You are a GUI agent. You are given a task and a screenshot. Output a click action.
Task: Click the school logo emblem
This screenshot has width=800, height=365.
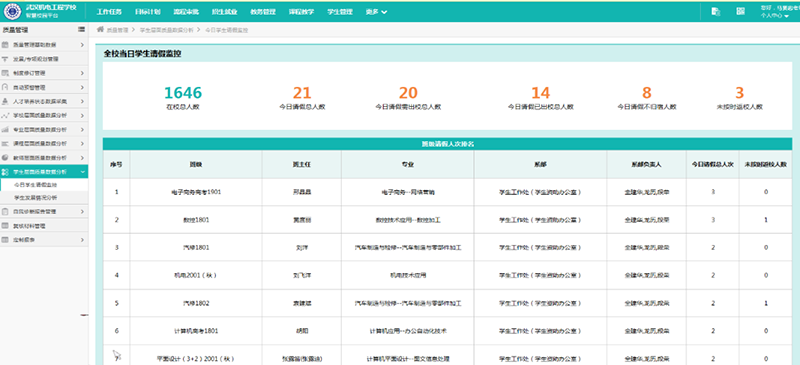[13, 12]
